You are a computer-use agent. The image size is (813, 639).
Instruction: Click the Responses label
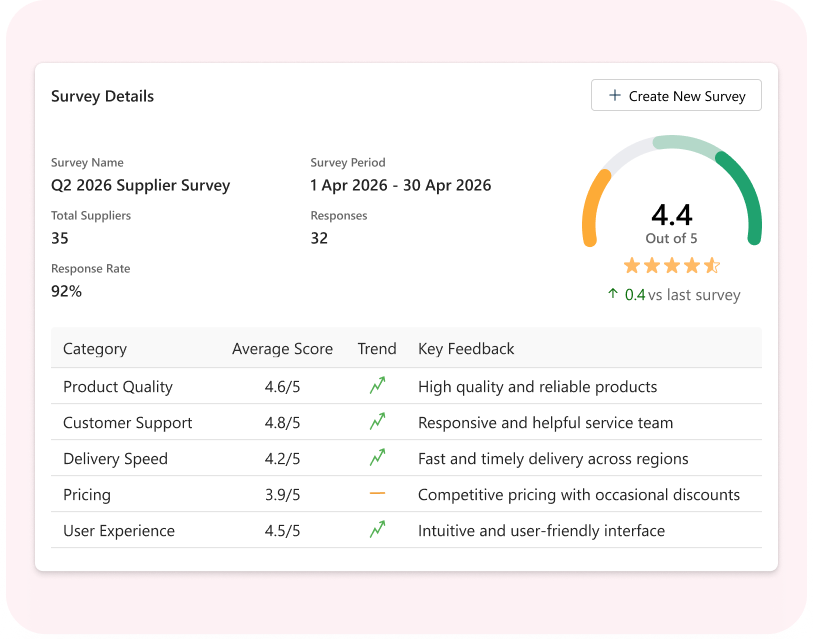point(339,216)
